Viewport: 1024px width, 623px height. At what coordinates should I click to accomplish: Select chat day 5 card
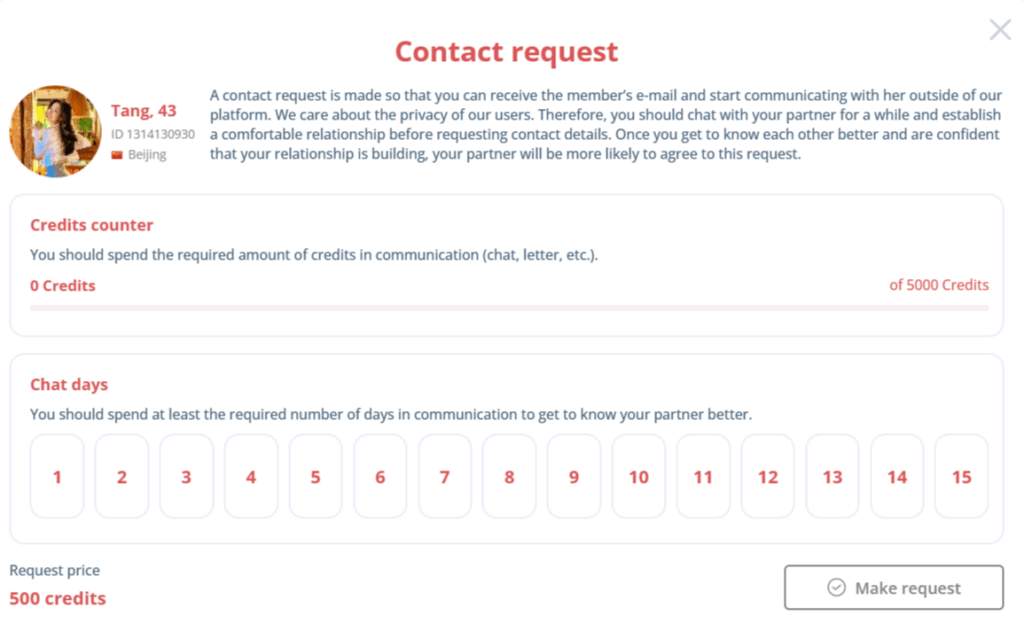pos(315,477)
